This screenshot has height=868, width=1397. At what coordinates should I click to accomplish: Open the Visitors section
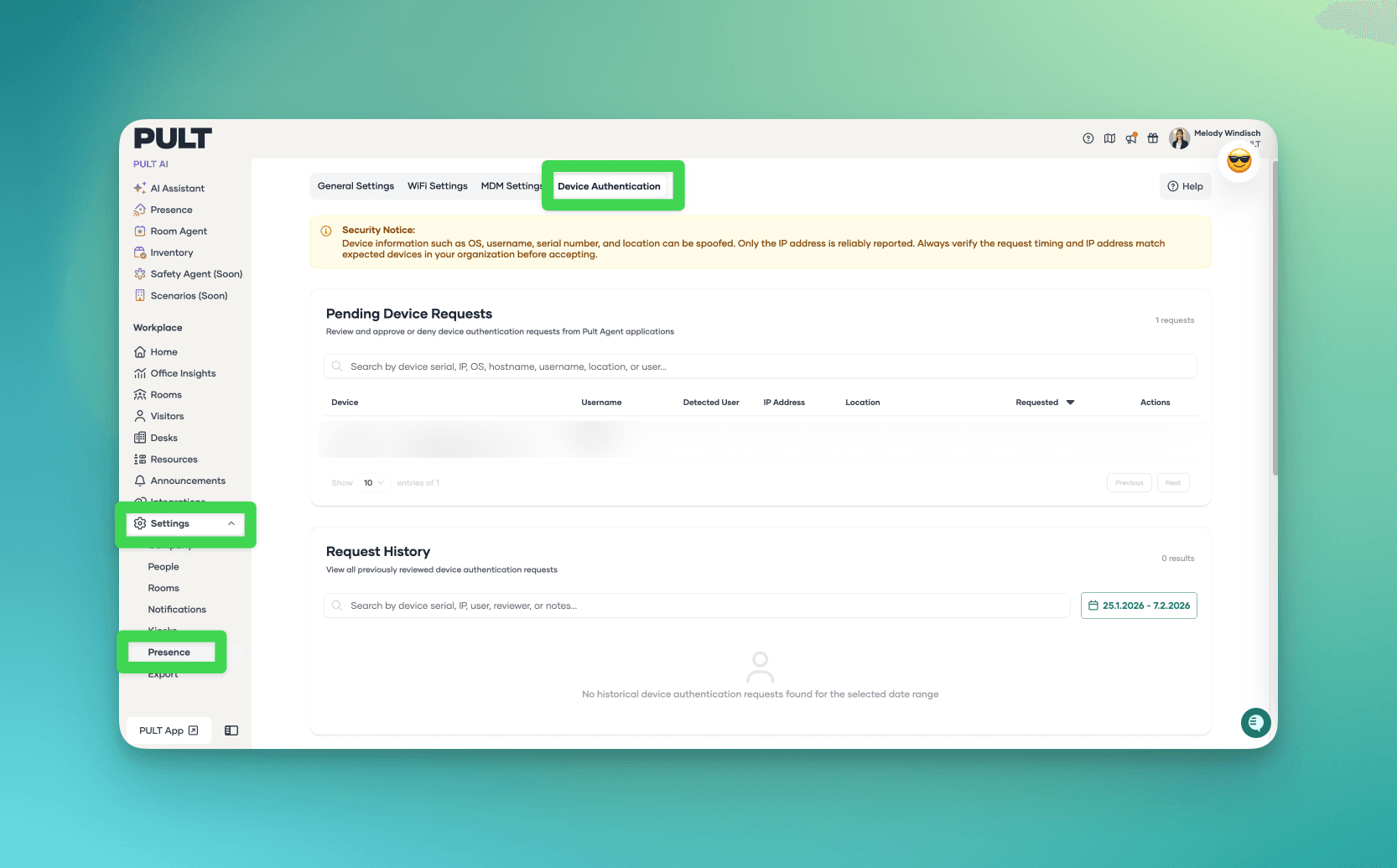pyautogui.click(x=165, y=416)
